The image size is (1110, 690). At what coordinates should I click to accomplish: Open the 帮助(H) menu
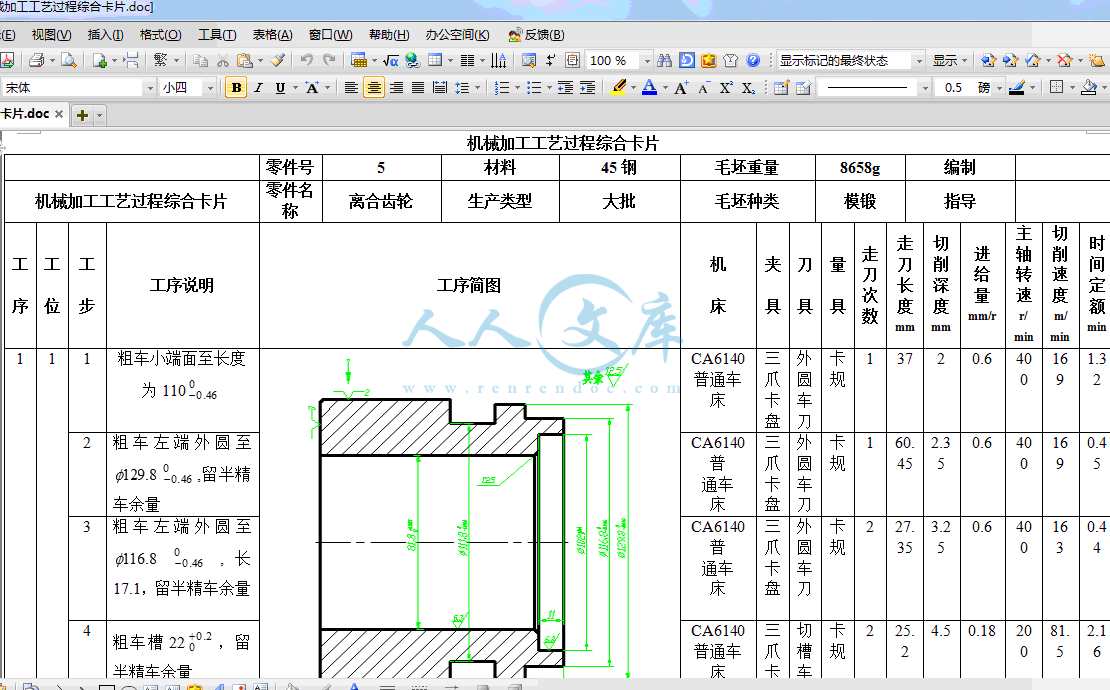point(389,35)
